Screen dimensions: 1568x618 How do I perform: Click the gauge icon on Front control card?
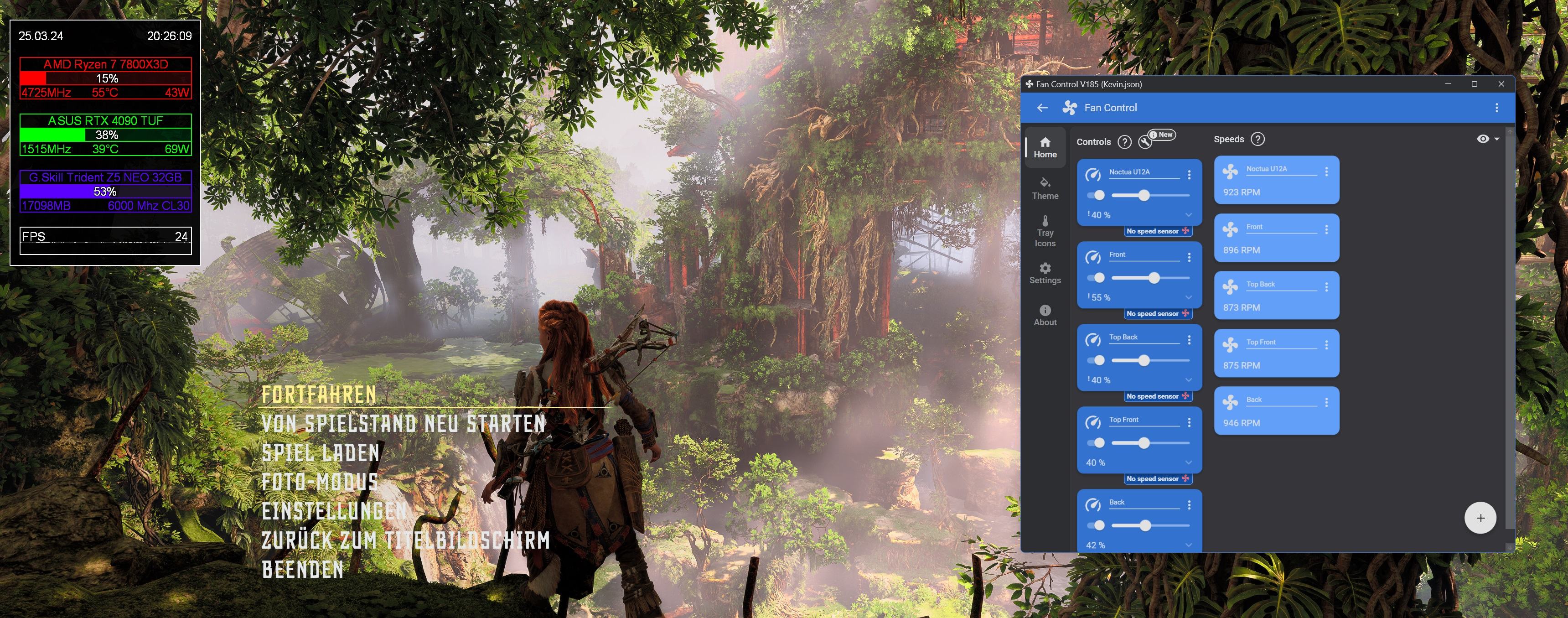(1093, 258)
